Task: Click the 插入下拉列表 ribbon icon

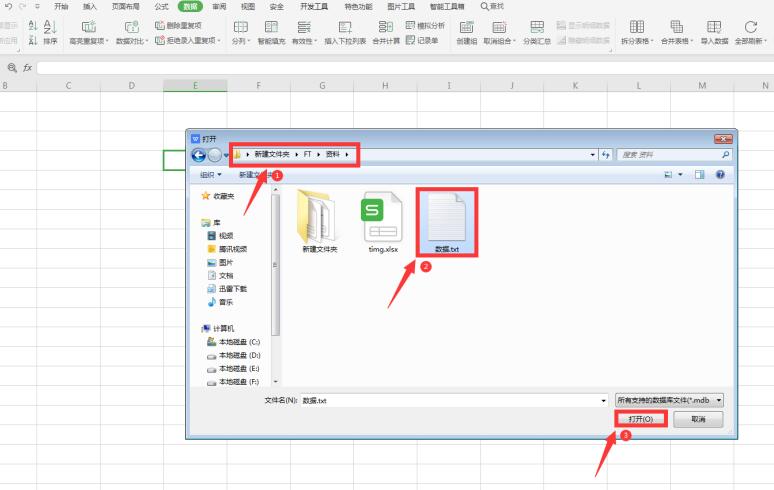Action: coord(345,27)
